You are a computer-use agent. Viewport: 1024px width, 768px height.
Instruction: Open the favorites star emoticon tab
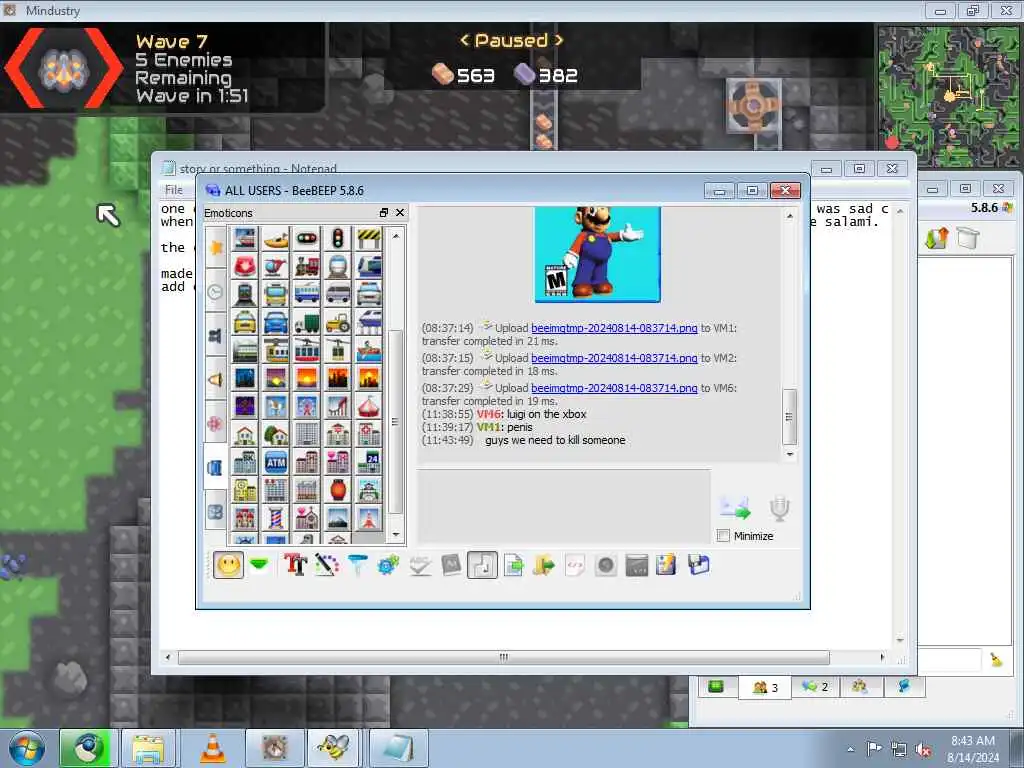tap(216, 248)
